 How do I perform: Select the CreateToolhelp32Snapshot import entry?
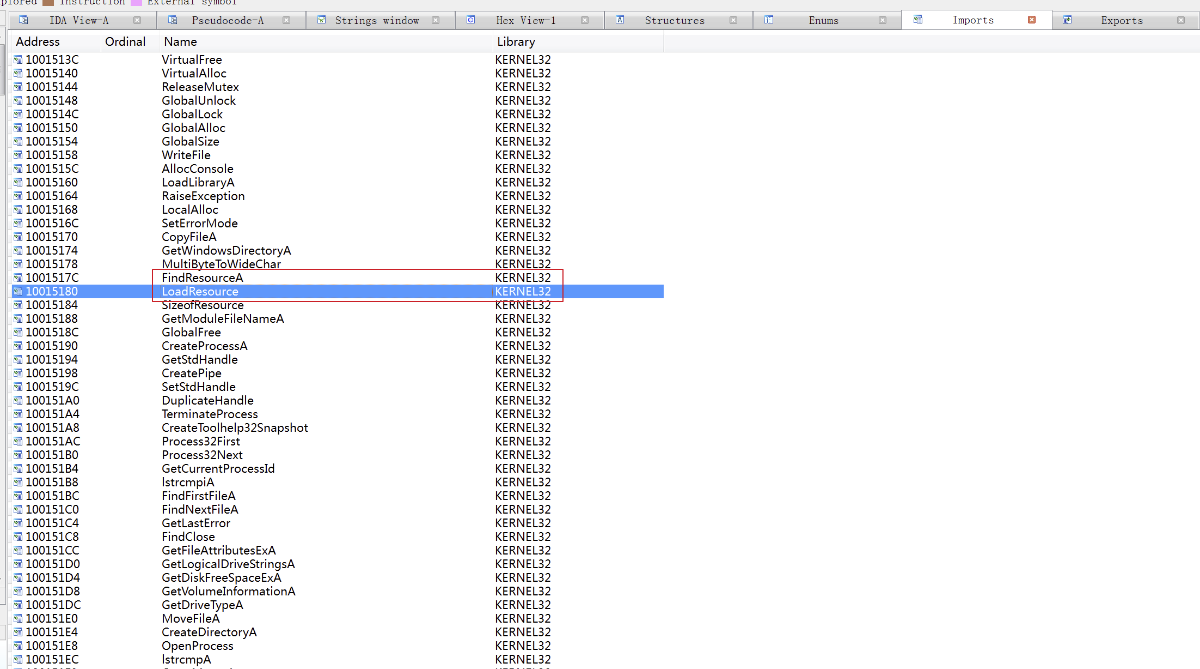pos(235,428)
